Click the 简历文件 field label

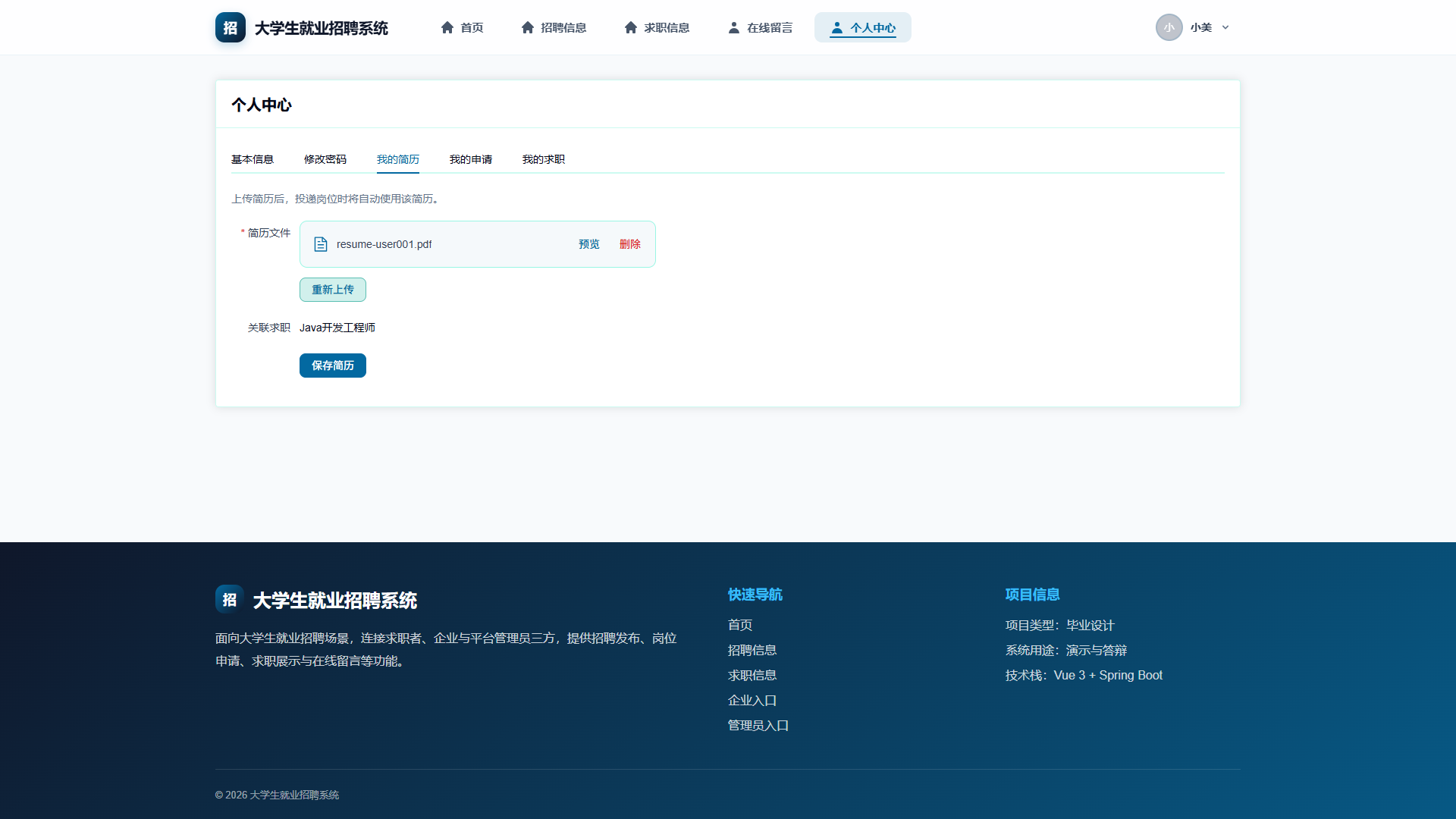click(269, 233)
